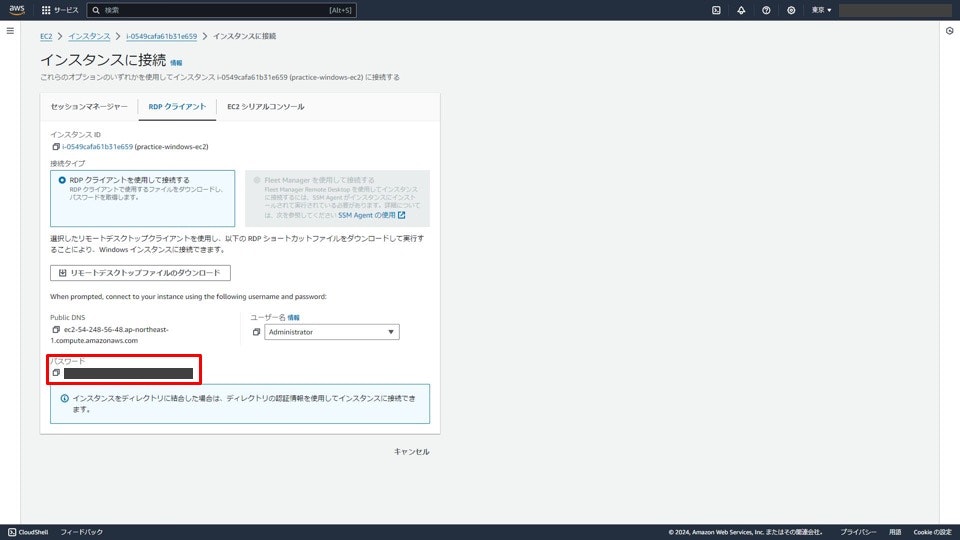This screenshot has width=960, height=540.
Task: Copy the username with copy icon
Action: coord(256,332)
